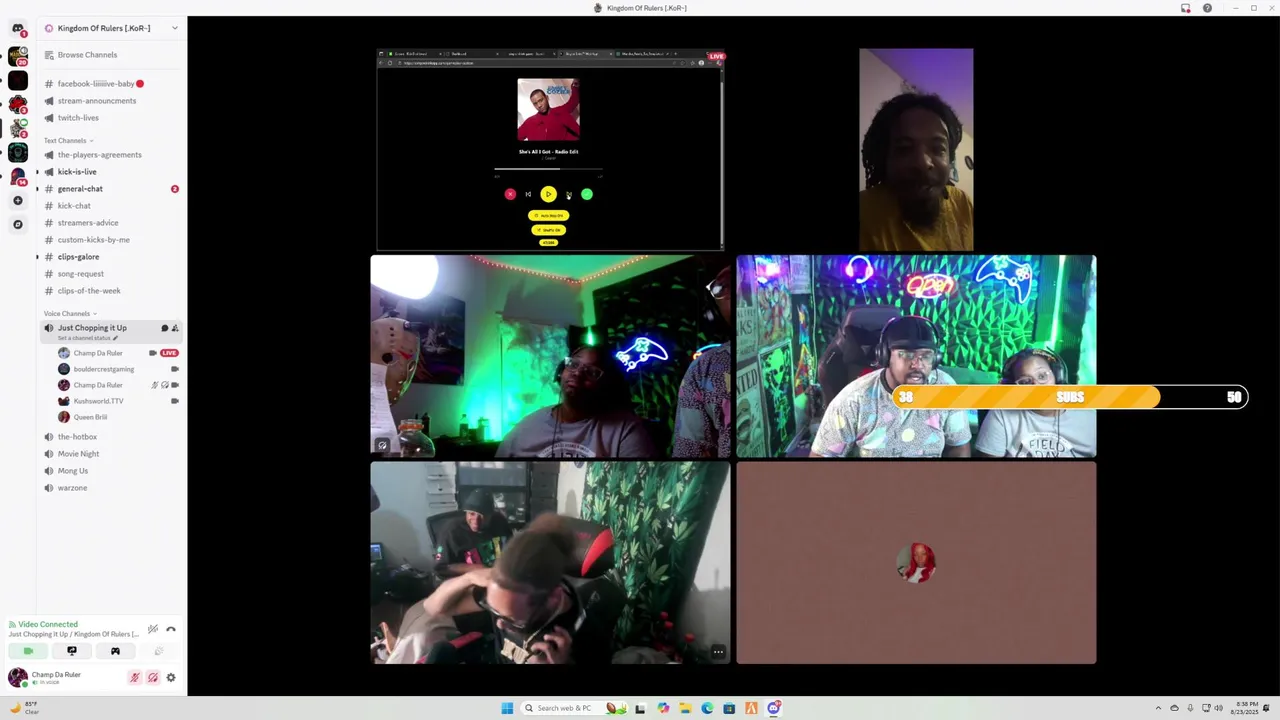The image size is (1280, 720).
Task: Edit channel status pencil icon
Action: point(115,338)
